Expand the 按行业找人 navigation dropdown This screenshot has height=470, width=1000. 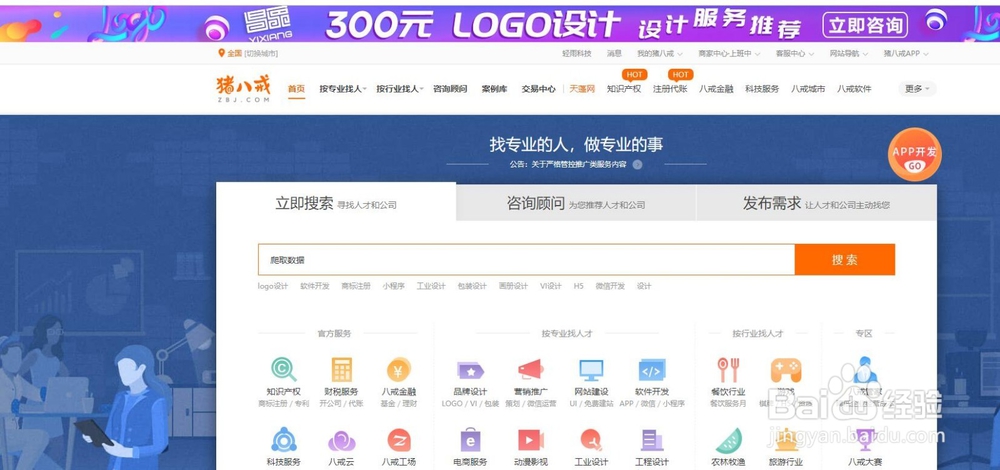click(400, 89)
